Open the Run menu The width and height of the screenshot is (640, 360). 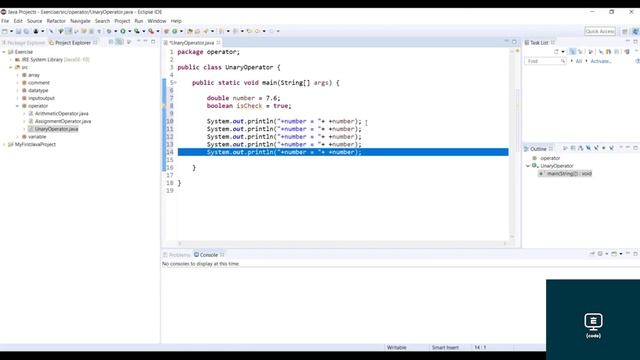139,21
